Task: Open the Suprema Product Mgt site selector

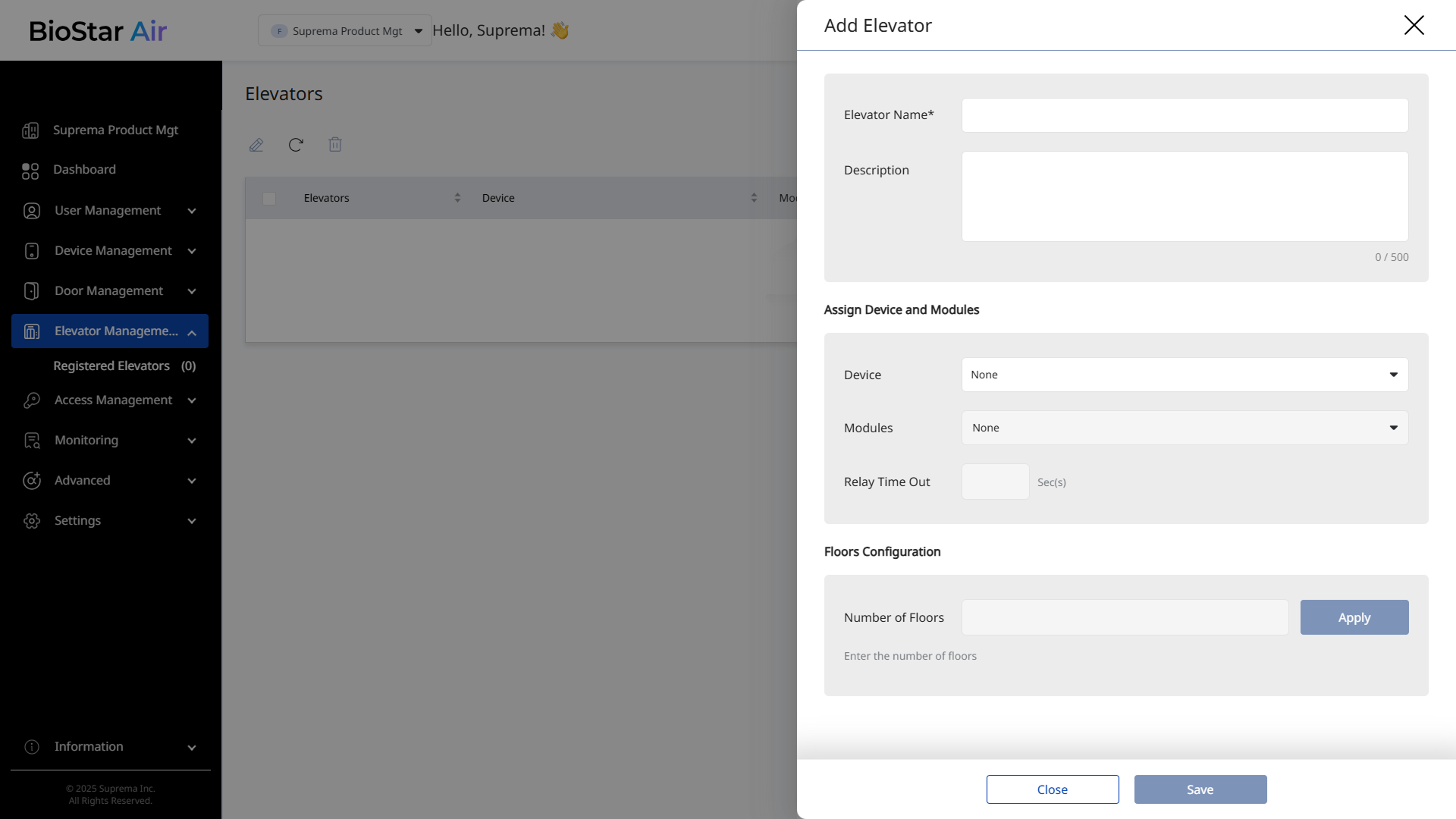Action: [x=345, y=31]
